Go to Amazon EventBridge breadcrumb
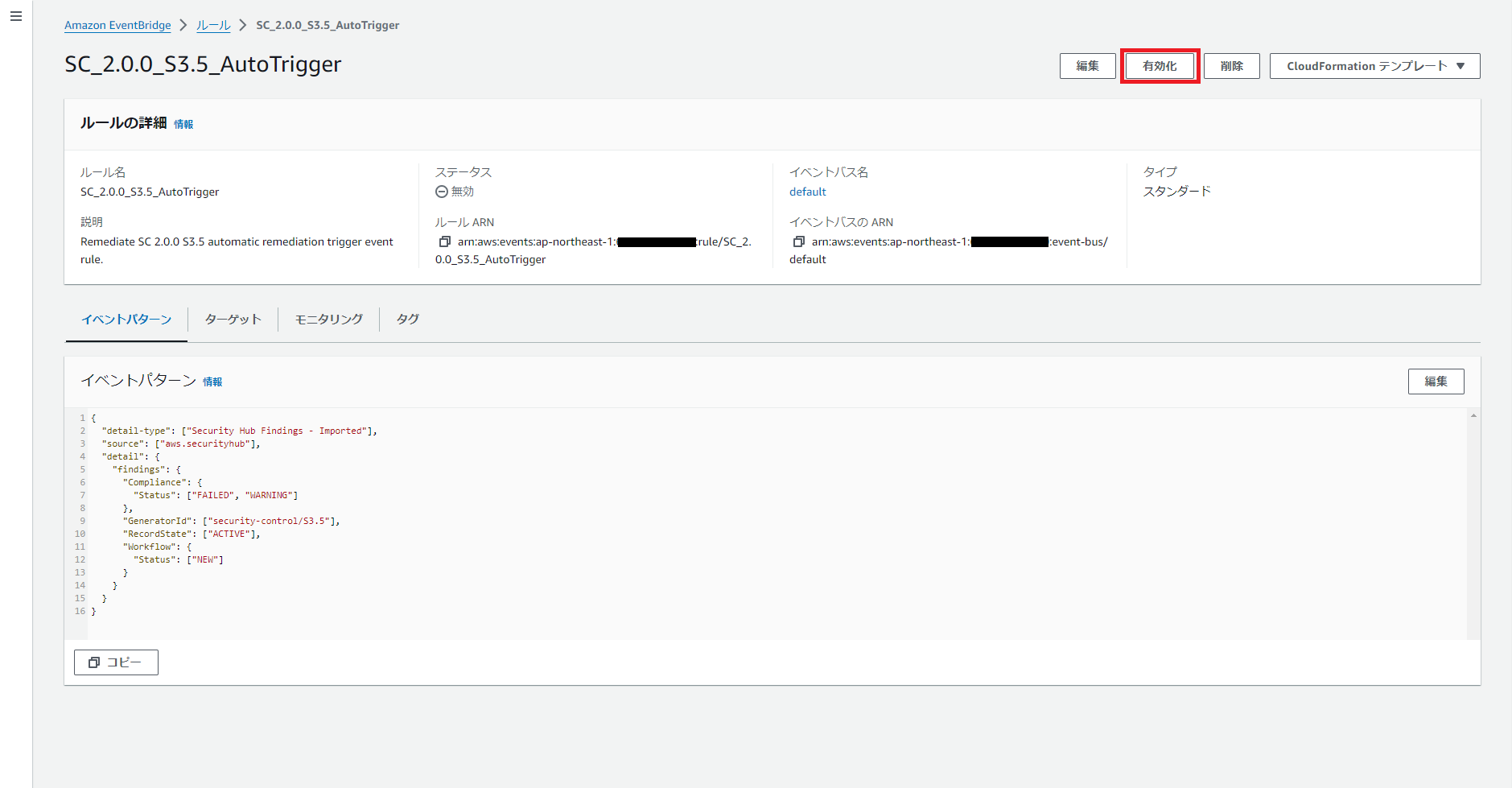 pyautogui.click(x=117, y=25)
